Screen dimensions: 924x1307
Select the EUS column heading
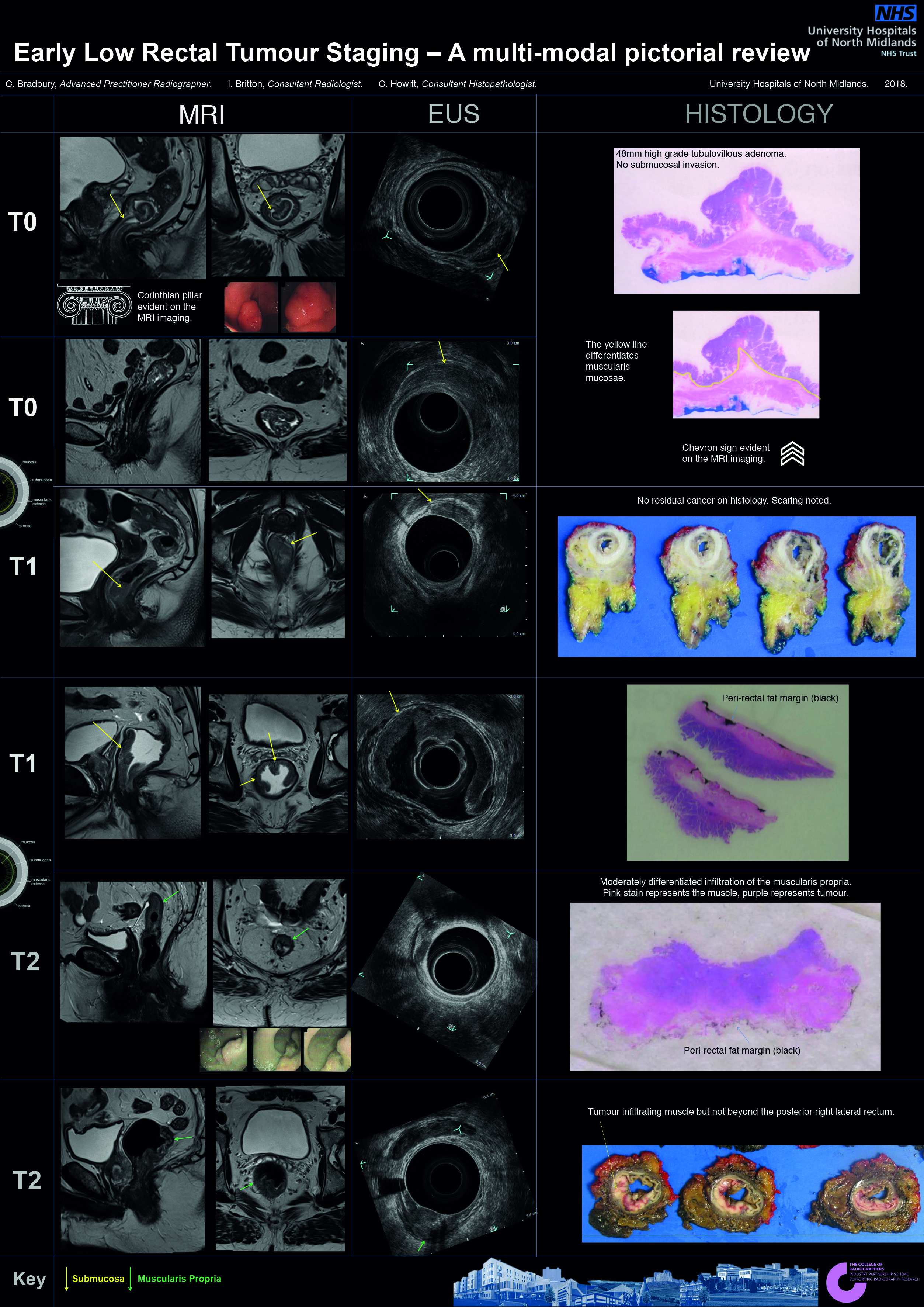coord(454,114)
